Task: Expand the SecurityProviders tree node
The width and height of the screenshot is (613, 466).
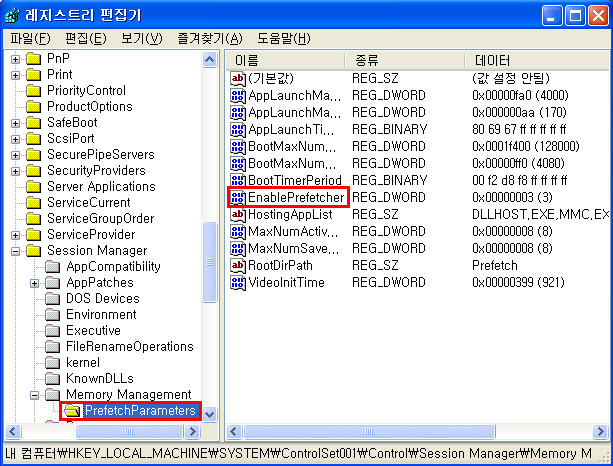Action: [15, 171]
